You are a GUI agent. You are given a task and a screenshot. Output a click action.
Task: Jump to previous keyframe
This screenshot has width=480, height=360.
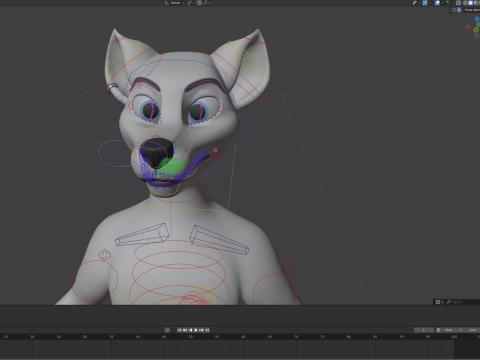185,330
